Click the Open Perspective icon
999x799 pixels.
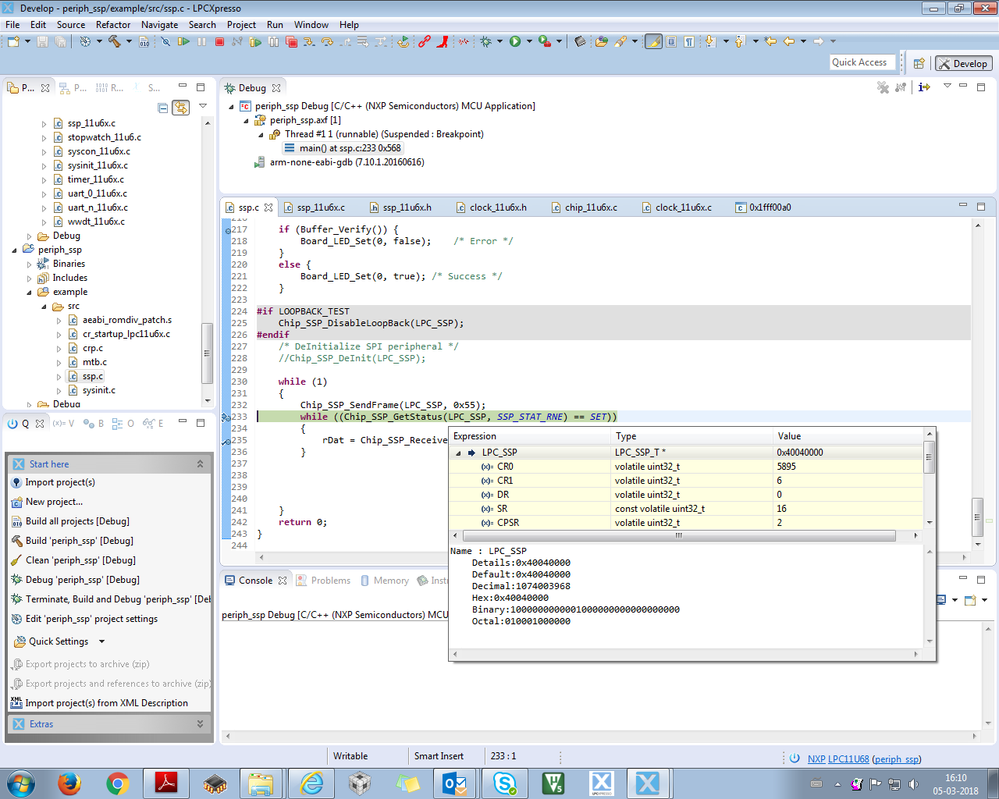tap(919, 63)
